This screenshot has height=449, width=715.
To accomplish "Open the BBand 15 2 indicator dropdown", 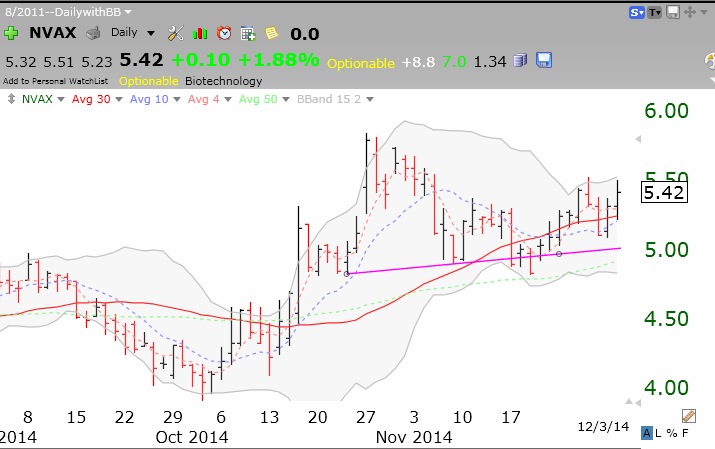I will coord(370,99).
